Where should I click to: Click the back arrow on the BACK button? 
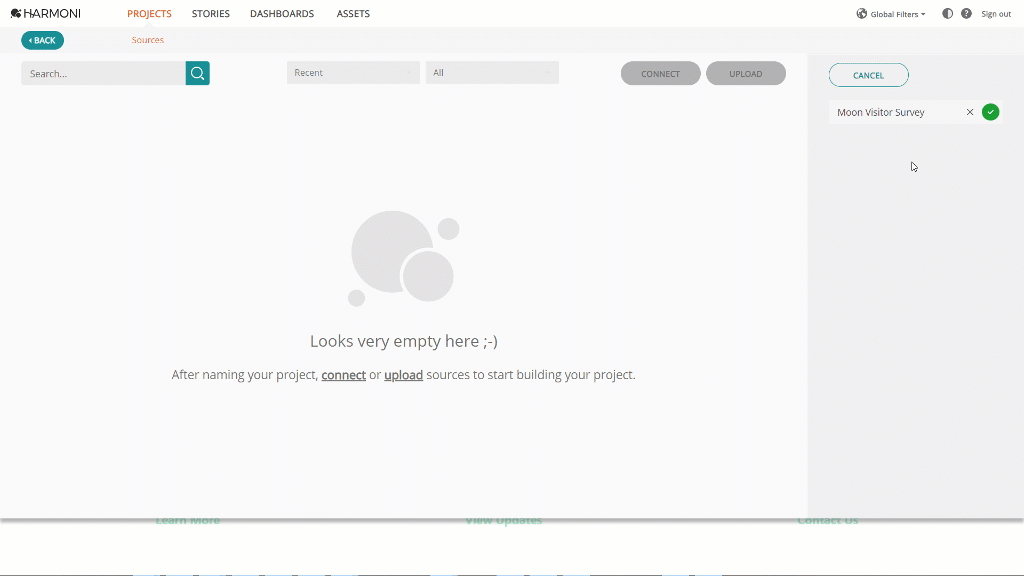click(x=29, y=40)
